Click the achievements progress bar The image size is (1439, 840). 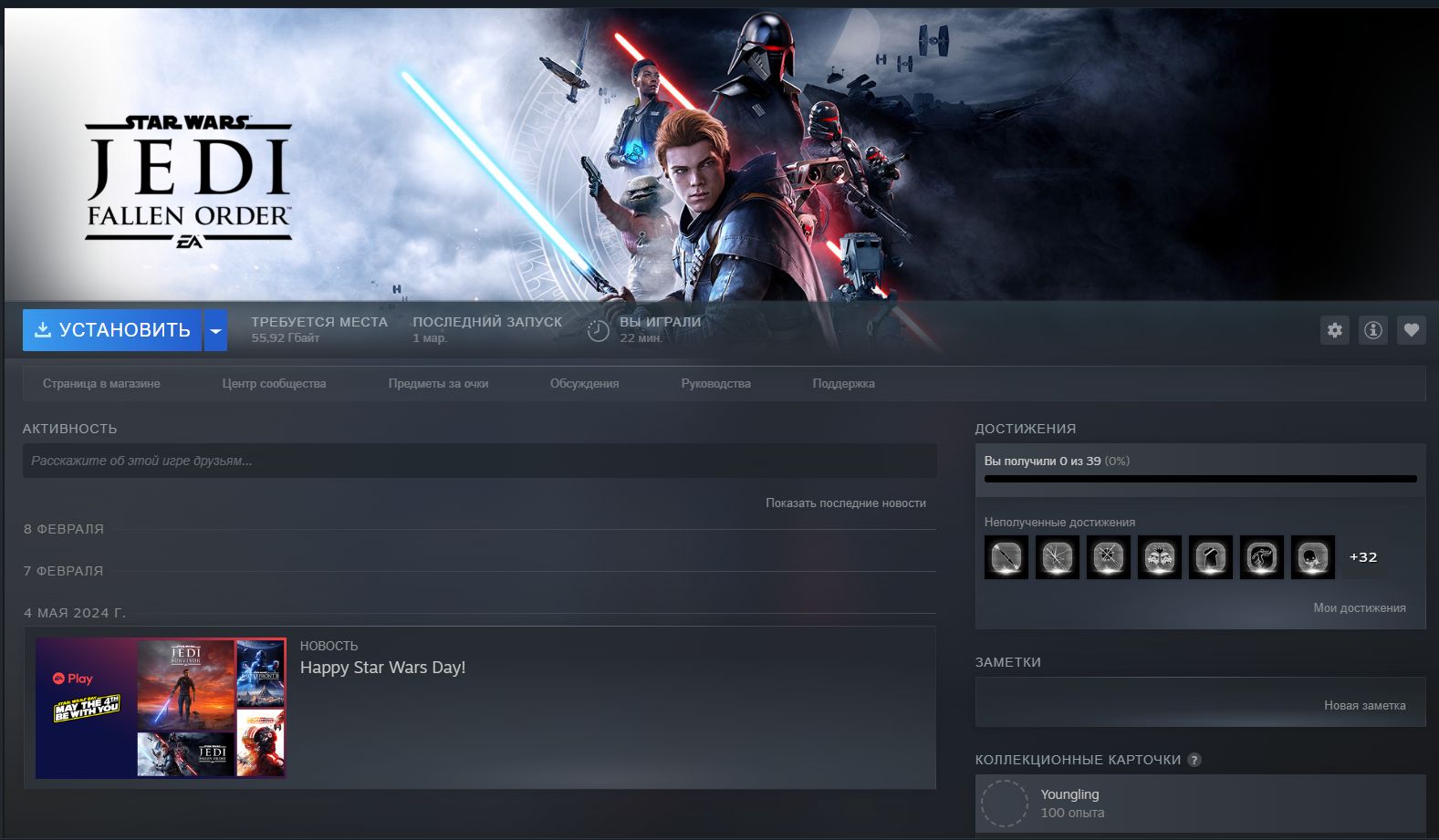tap(1201, 479)
